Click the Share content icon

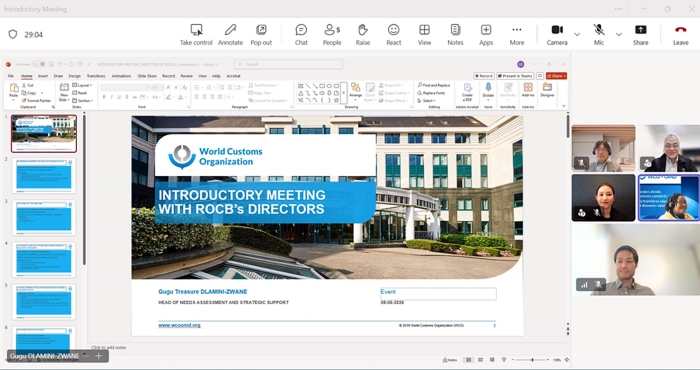pyautogui.click(x=640, y=30)
